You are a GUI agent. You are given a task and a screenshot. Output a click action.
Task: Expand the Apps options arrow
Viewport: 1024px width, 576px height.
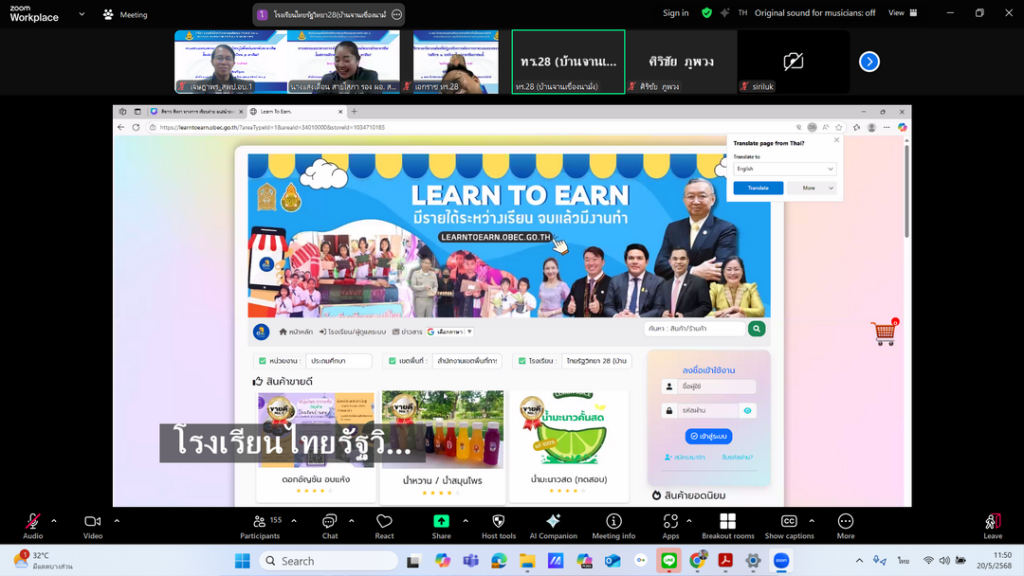pyautogui.click(x=689, y=520)
